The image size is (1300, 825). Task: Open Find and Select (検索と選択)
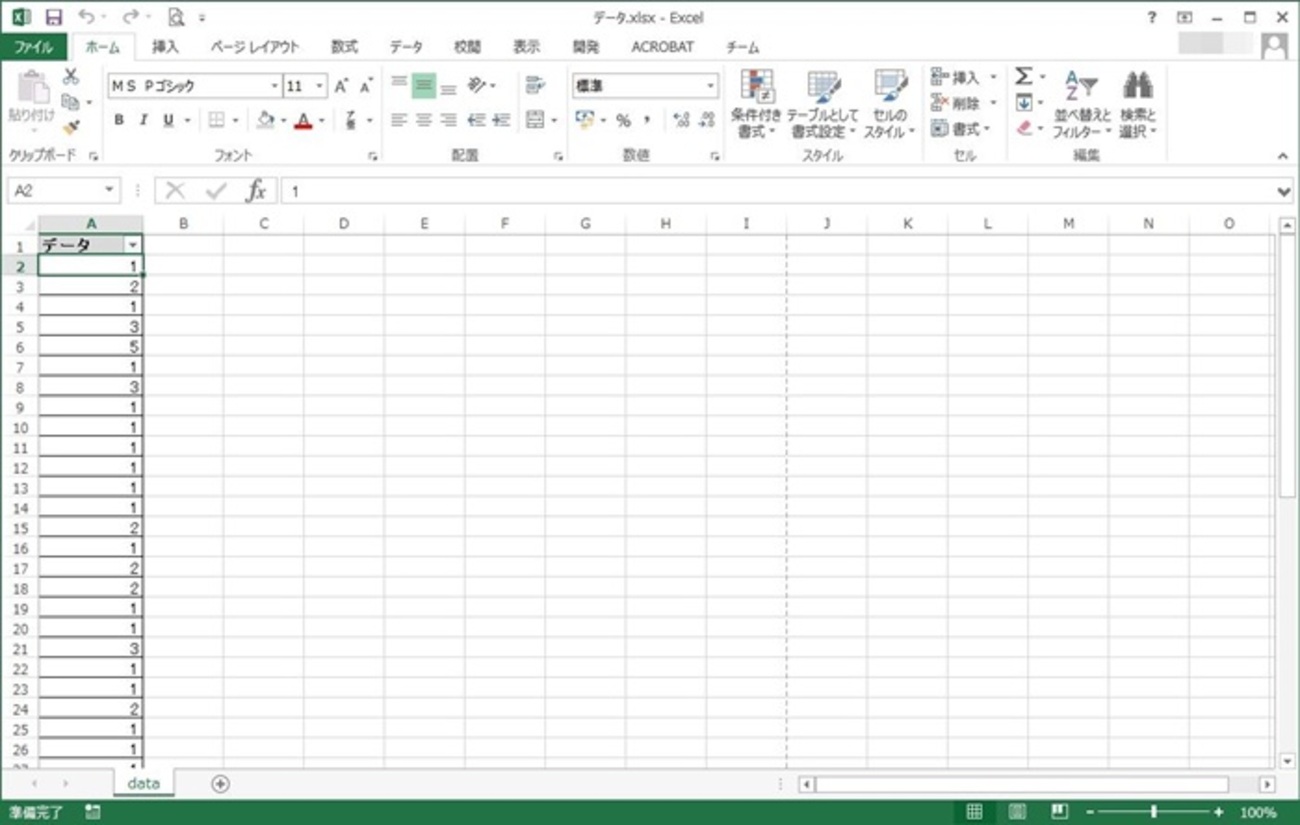(1138, 104)
